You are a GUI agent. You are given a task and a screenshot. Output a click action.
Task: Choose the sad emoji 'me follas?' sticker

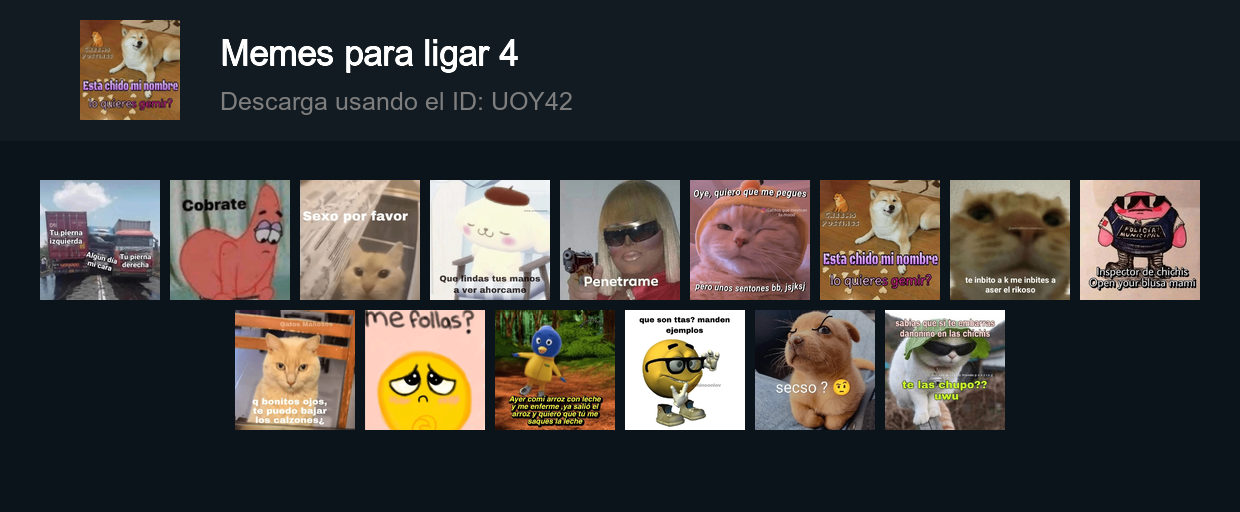tap(425, 370)
